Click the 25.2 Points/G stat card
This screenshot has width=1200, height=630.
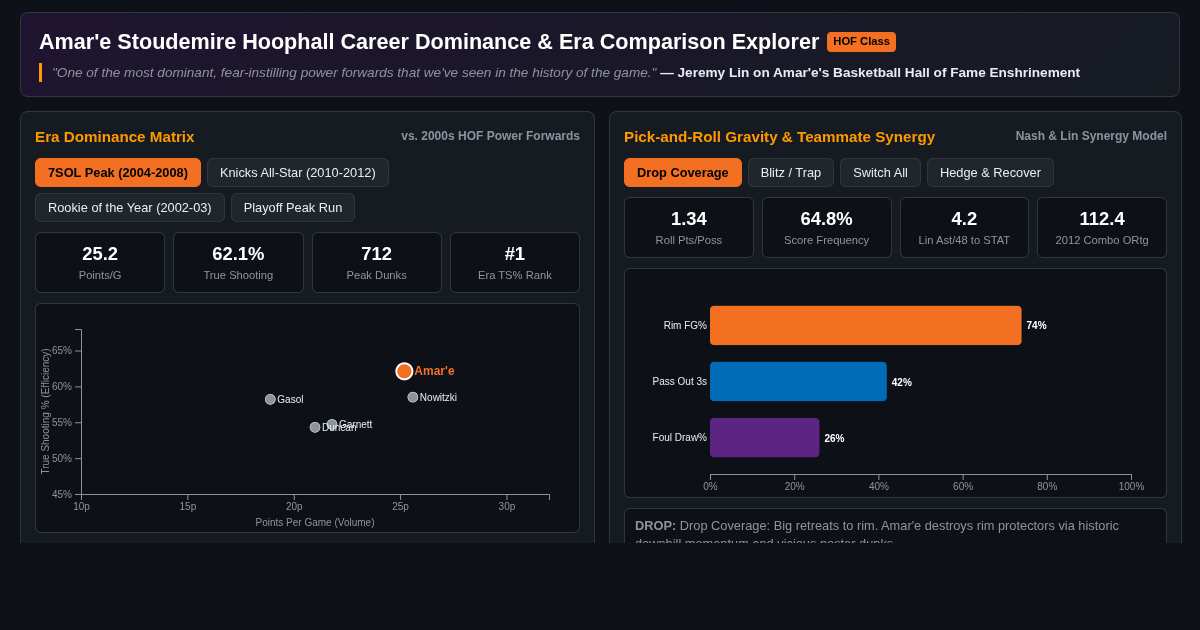[100, 262]
